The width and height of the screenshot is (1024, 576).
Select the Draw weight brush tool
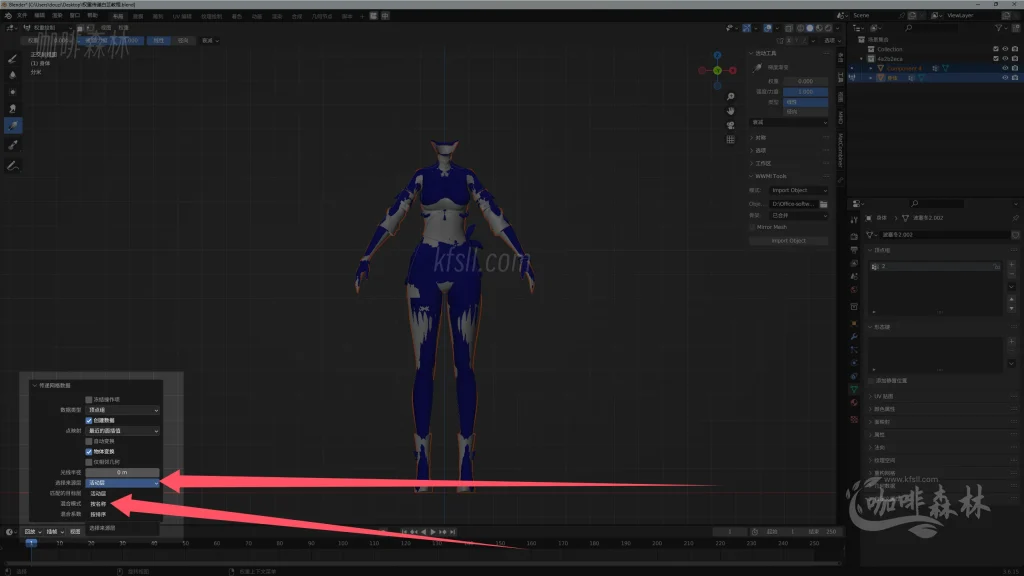[x=12, y=59]
